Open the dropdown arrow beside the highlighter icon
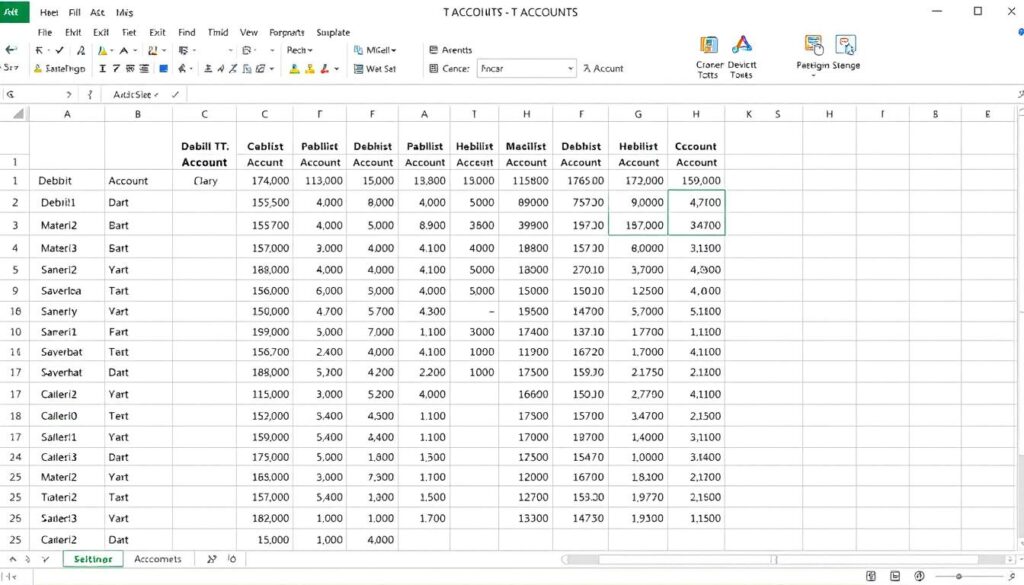Screen dimensions: 1024x585 (112, 50)
